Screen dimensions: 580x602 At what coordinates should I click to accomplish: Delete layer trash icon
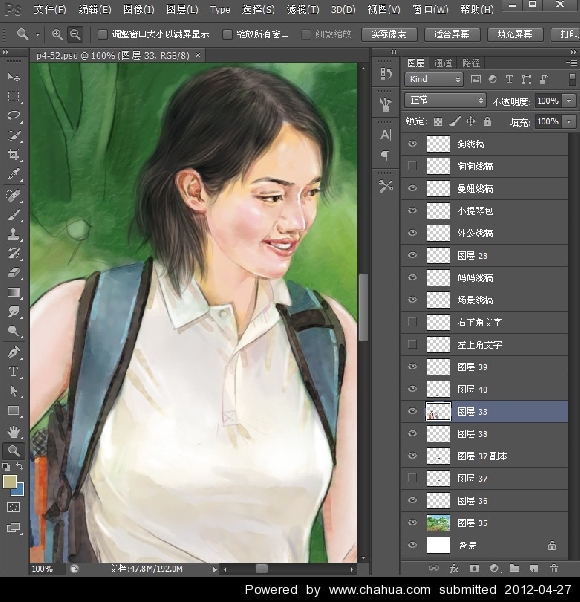coord(554,569)
